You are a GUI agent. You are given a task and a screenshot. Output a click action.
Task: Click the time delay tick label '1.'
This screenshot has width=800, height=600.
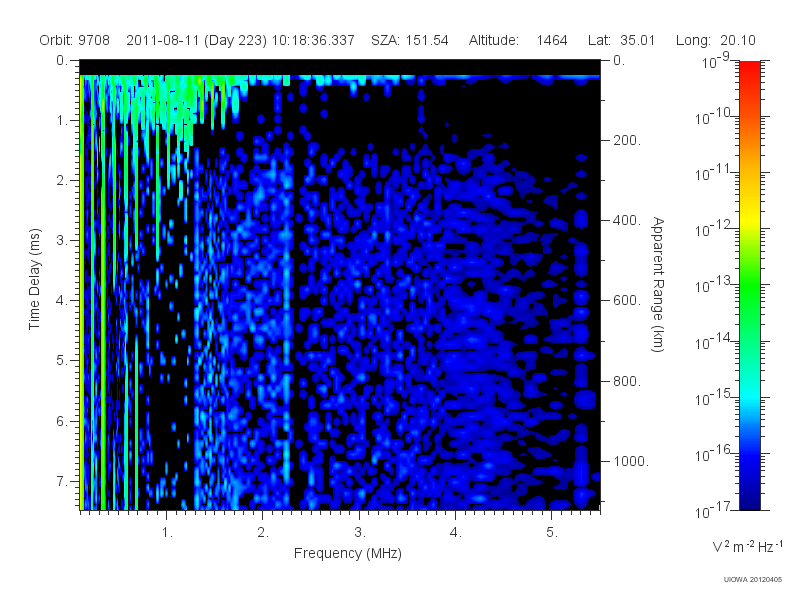62,121
